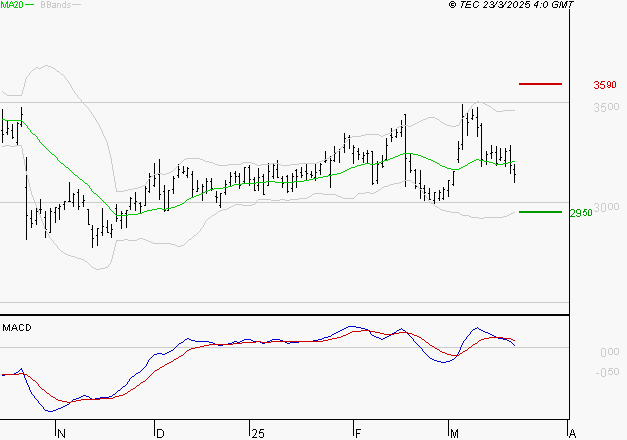Click the BBands legend label

click(x=56, y=5)
